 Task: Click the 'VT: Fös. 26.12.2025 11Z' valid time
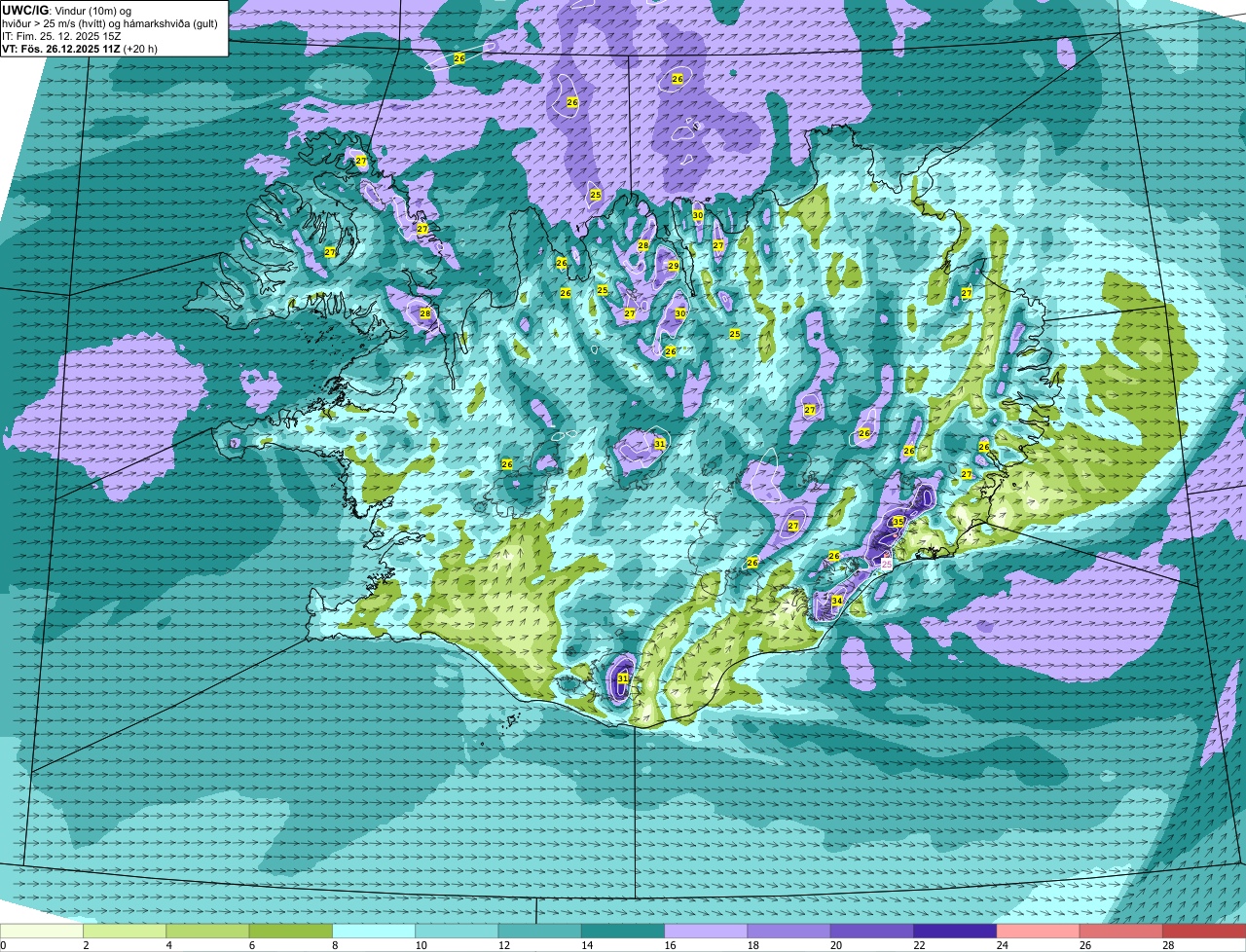click(x=61, y=49)
